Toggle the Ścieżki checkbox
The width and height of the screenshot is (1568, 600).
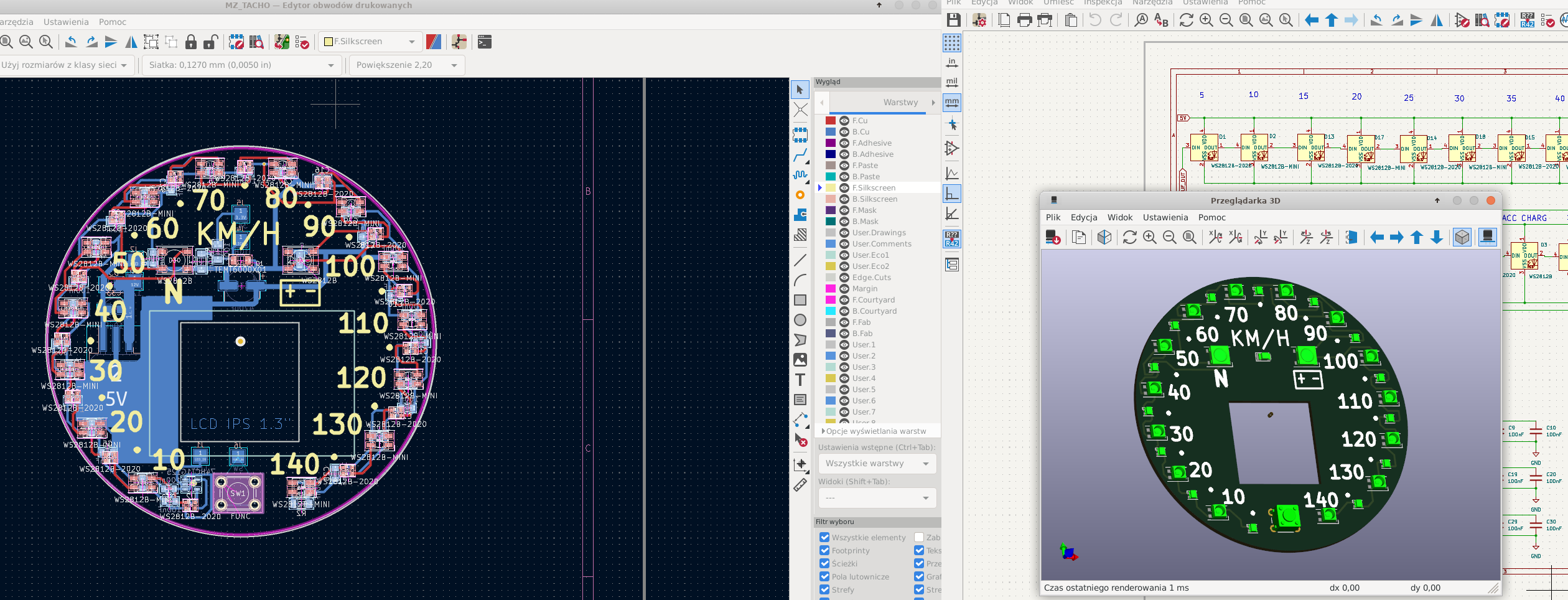tap(824, 563)
